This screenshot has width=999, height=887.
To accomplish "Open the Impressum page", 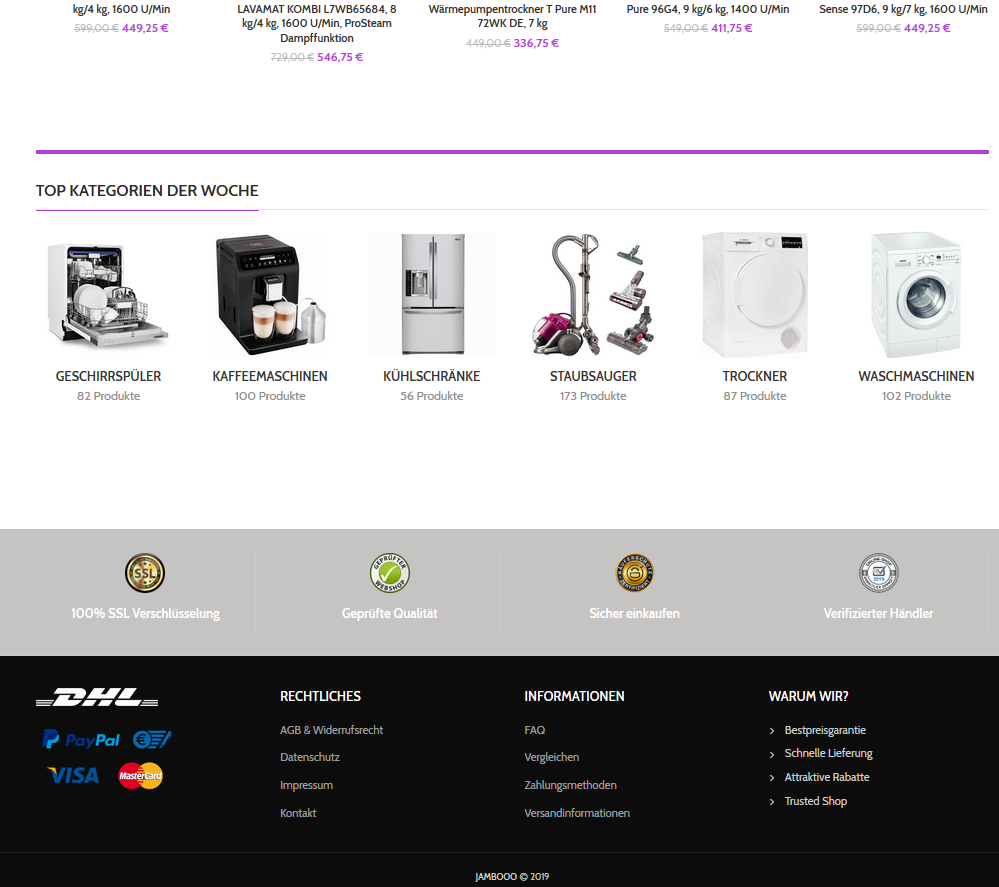I will [306, 785].
